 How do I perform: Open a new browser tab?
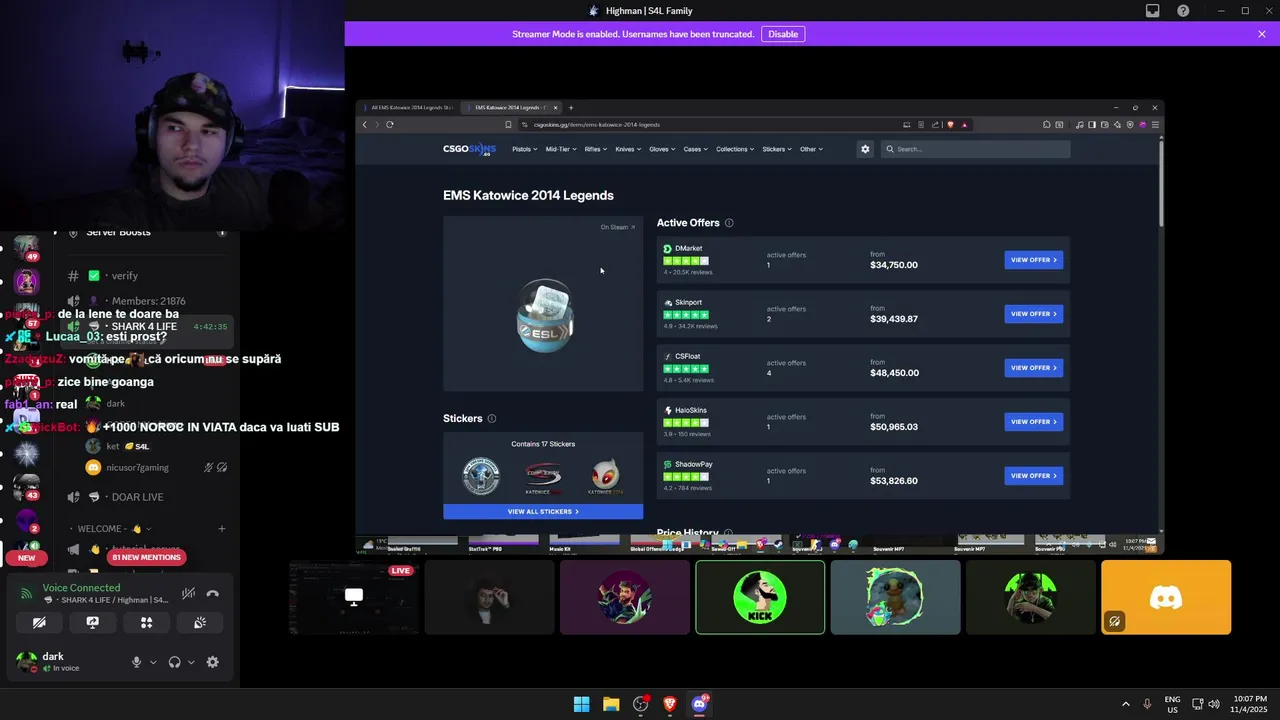(x=571, y=108)
